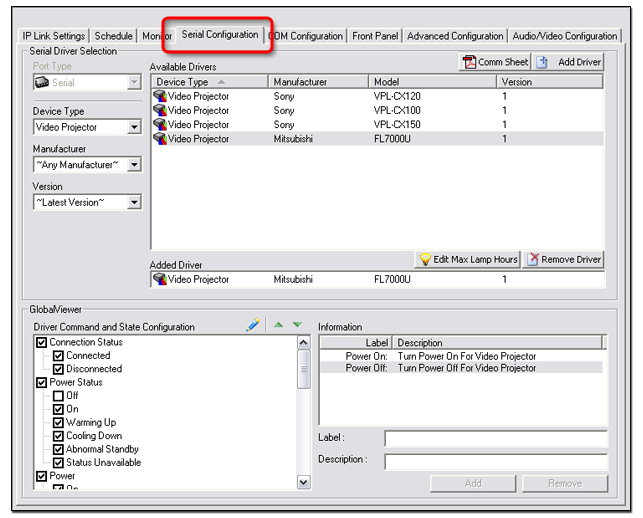Viewport: 643px width, 518px height.
Task: Uncheck the Cooling Down checkbox
Action: [x=58, y=436]
